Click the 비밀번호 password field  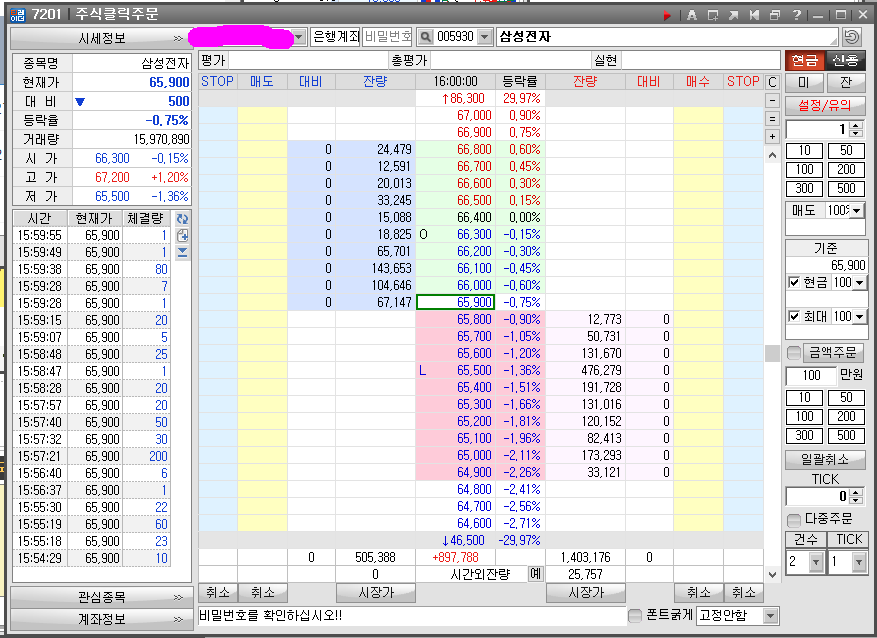[387, 37]
